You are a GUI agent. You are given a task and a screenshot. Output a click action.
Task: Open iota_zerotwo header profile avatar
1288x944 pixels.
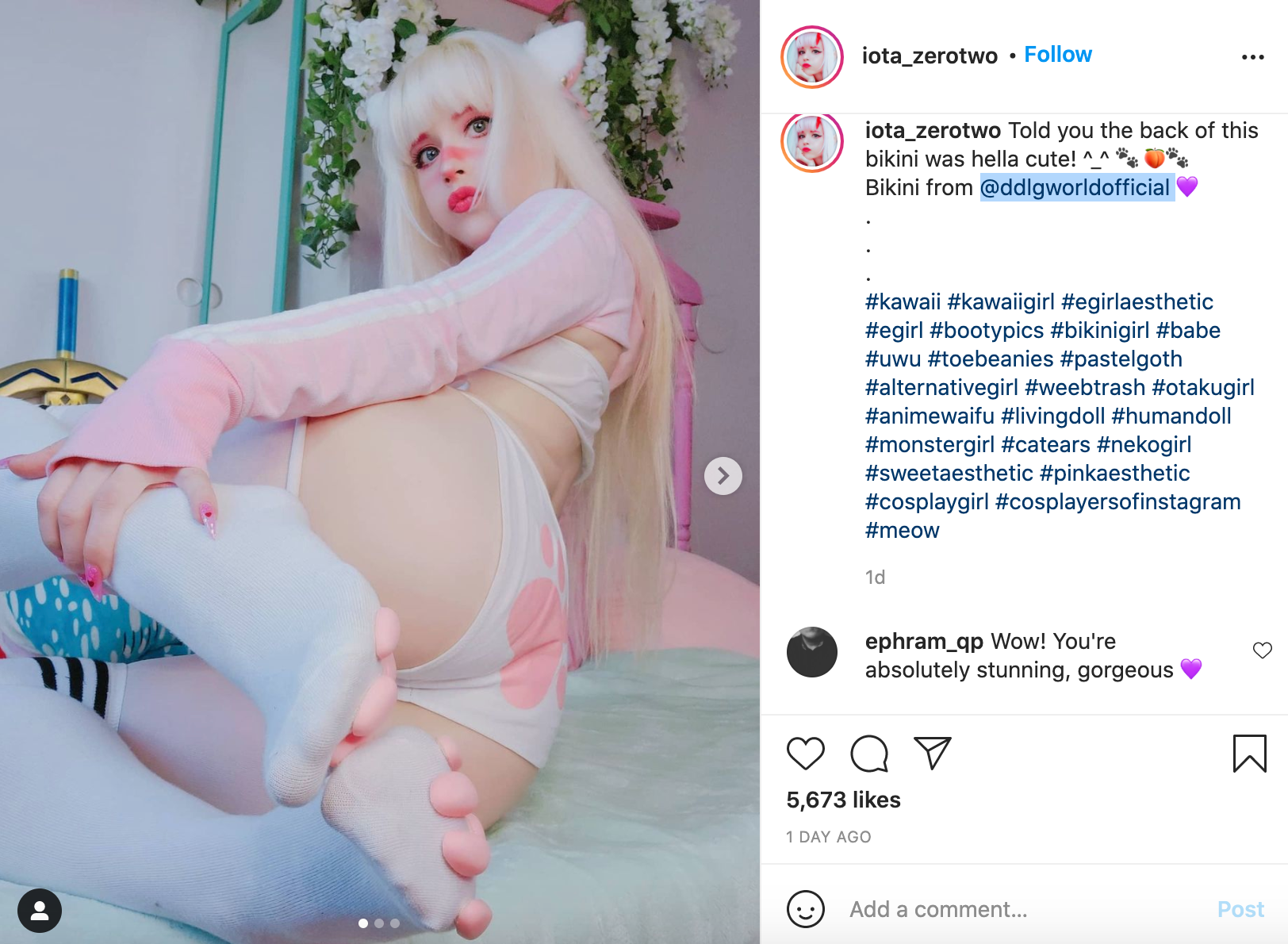coord(812,56)
